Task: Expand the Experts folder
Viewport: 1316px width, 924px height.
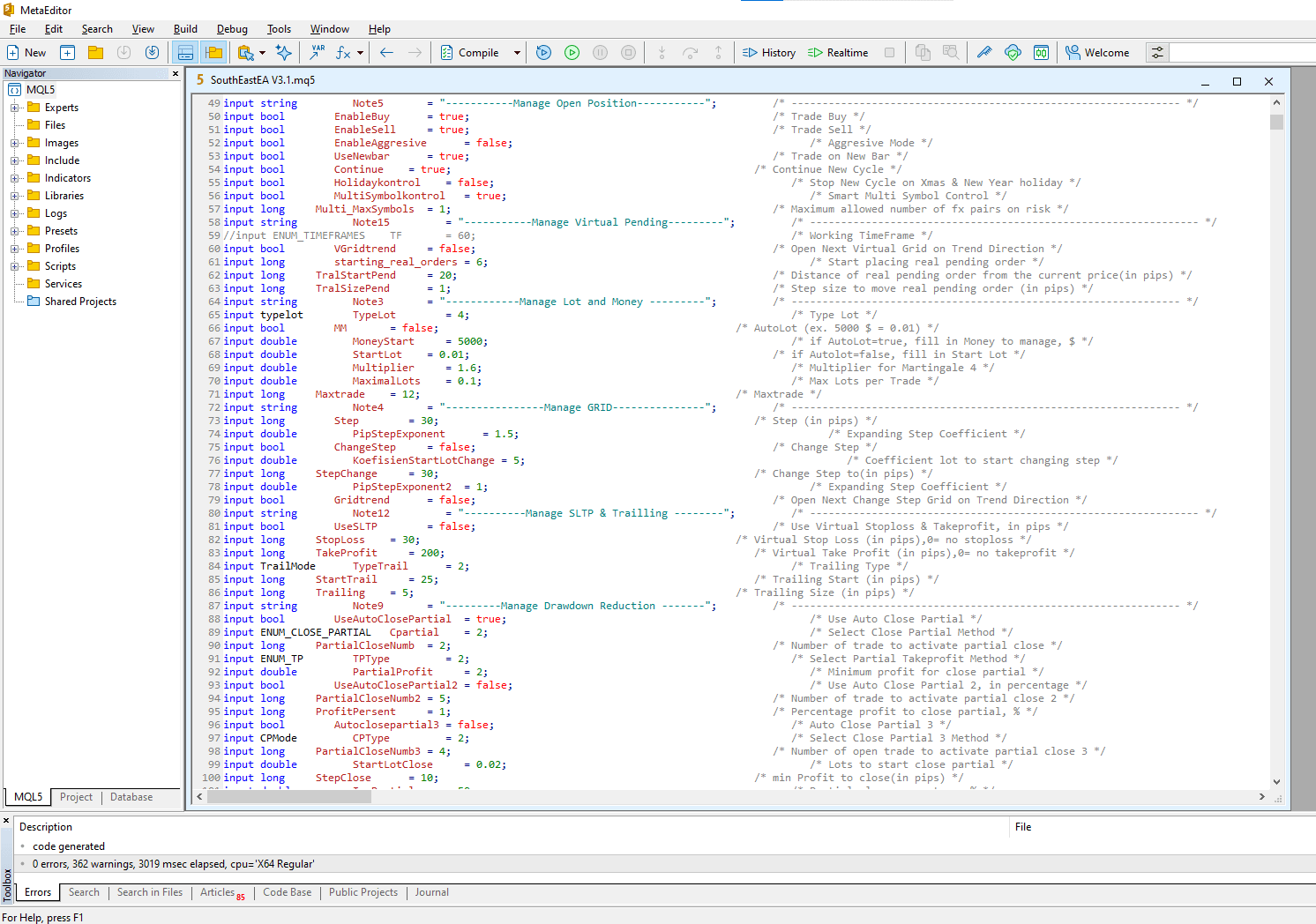Action: click(x=14, y=108)
